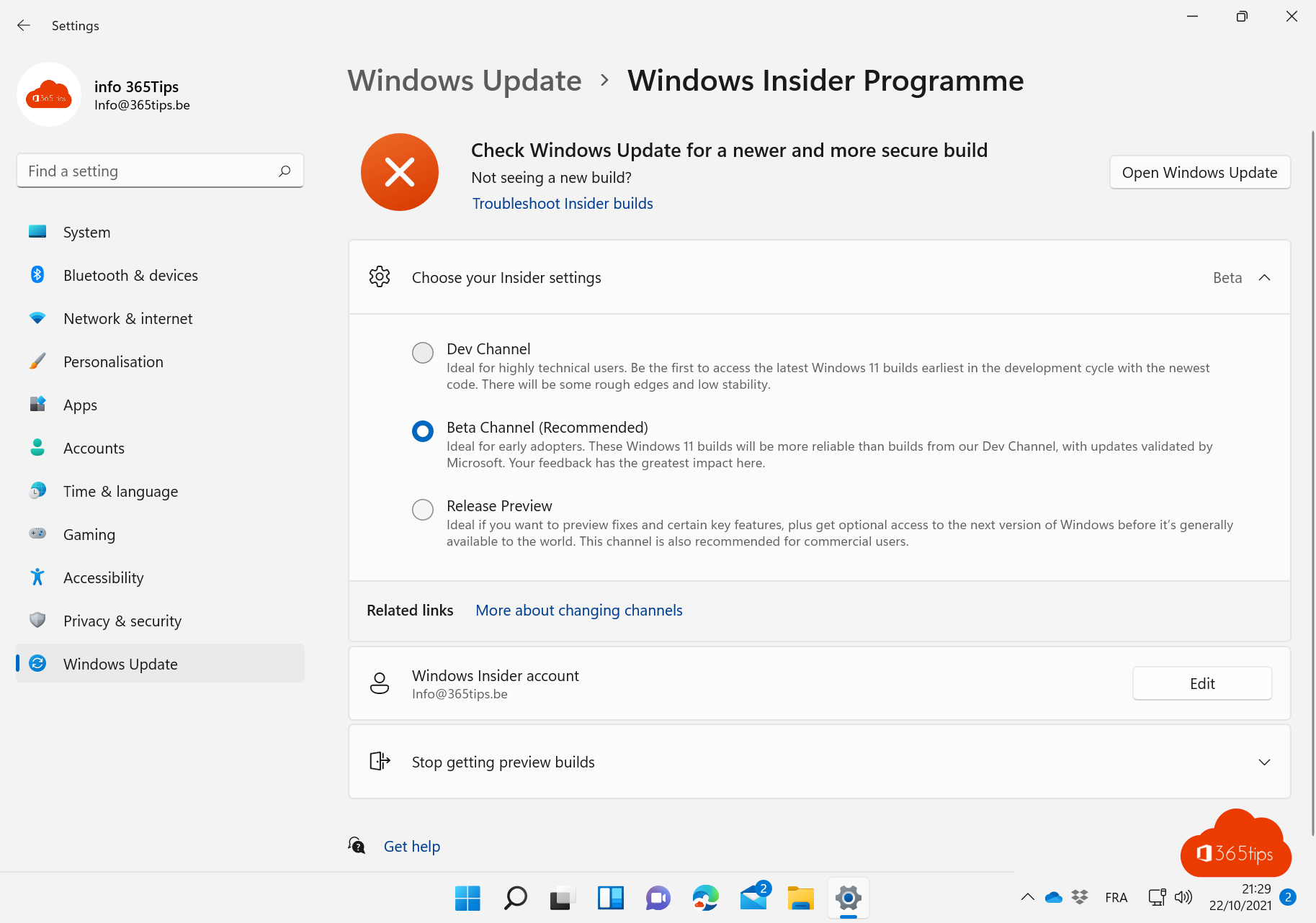The width and height of the screenshot is (1316, 923).
Task: Click the red error X status icon
Action: pos(400,172)
